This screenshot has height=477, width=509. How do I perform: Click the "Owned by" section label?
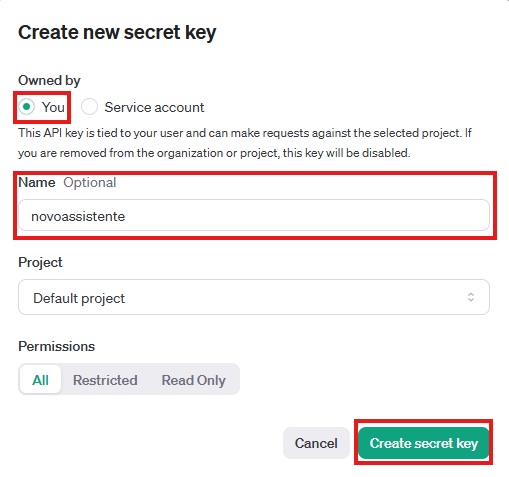(x=49, y=80)
